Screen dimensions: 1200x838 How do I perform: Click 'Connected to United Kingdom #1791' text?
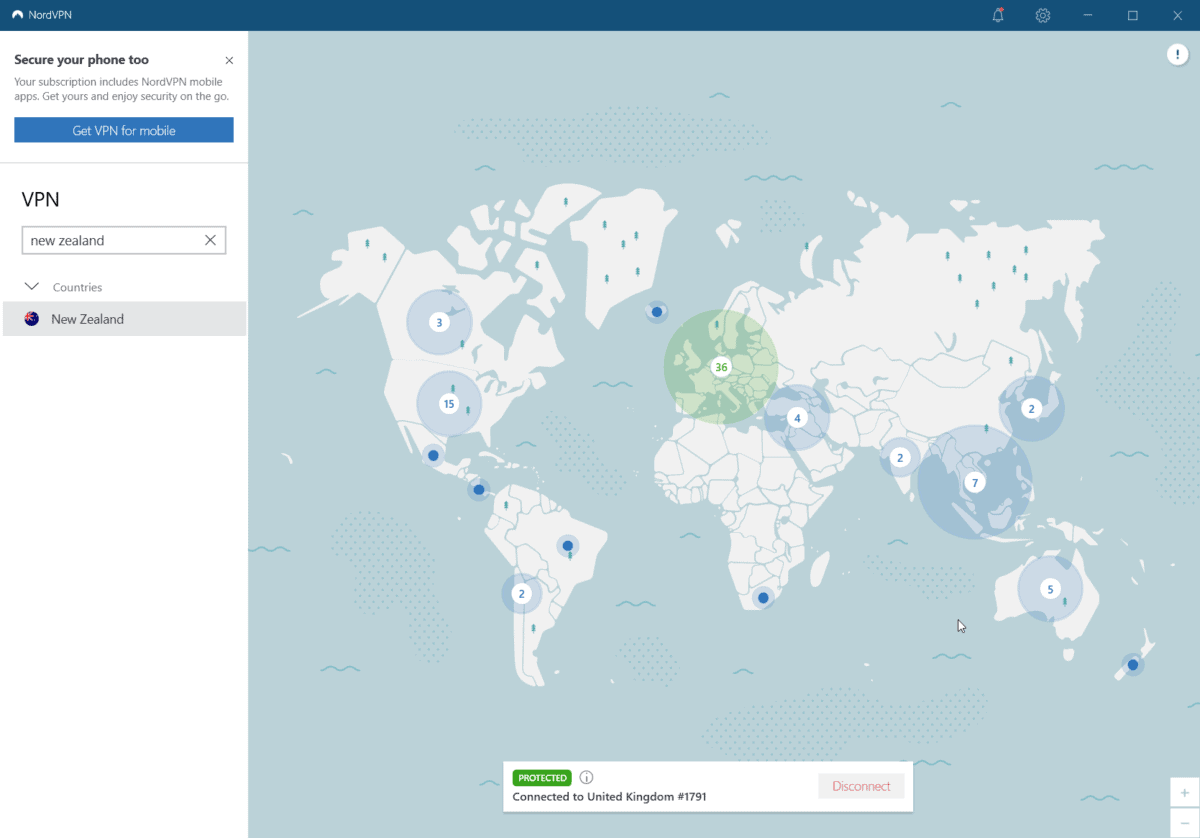coord(609,797)
